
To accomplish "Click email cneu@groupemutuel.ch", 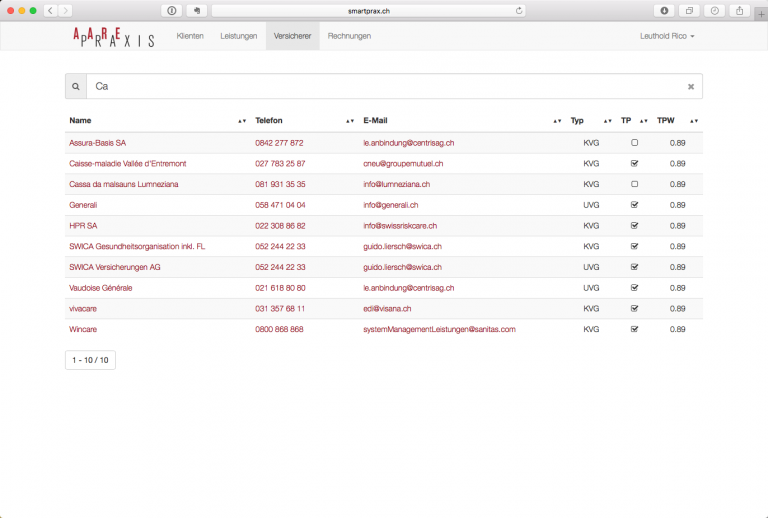I will [403, 164].
